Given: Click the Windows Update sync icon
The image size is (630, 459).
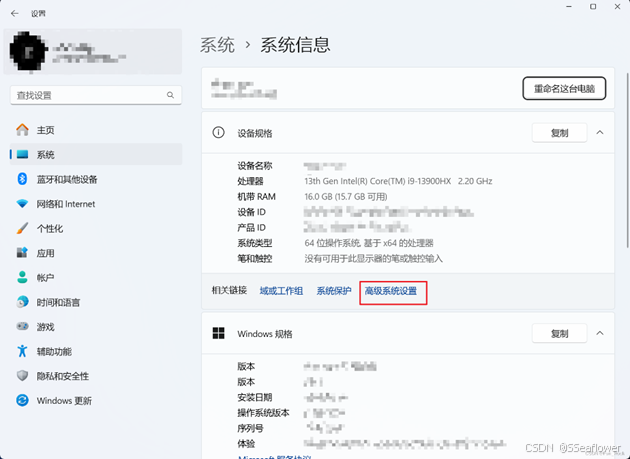Looking at the screenshot, I should pyautogui.click(x=22, y=400).
